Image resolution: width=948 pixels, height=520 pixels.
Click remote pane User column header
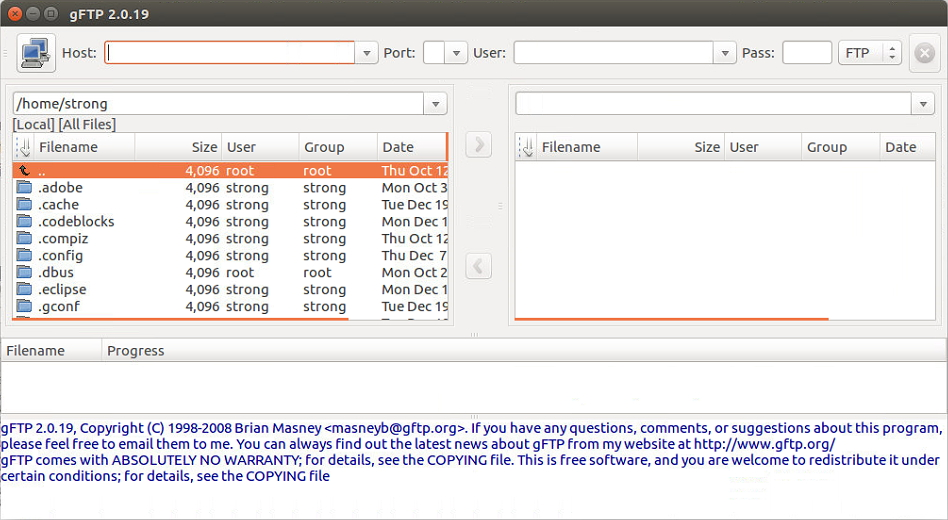763,147
